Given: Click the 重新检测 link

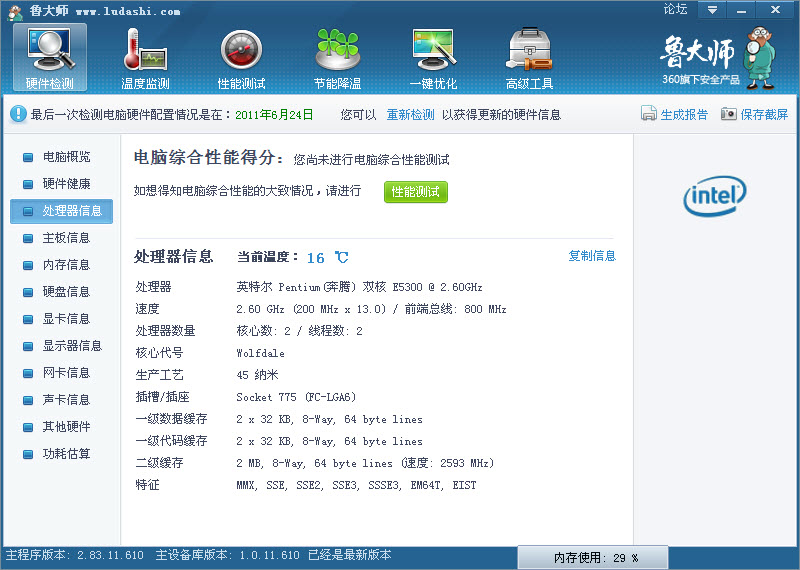Looking at the screenshot, I should (x=410, y=115).
